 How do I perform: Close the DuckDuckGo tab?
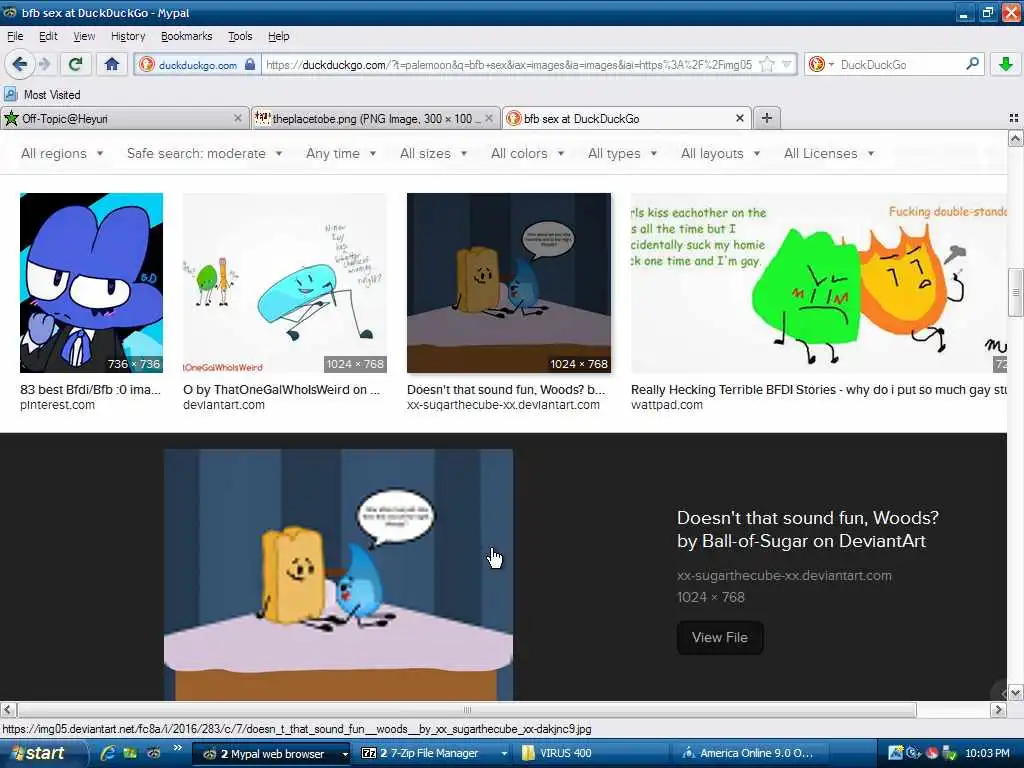[x=739, y=118]
